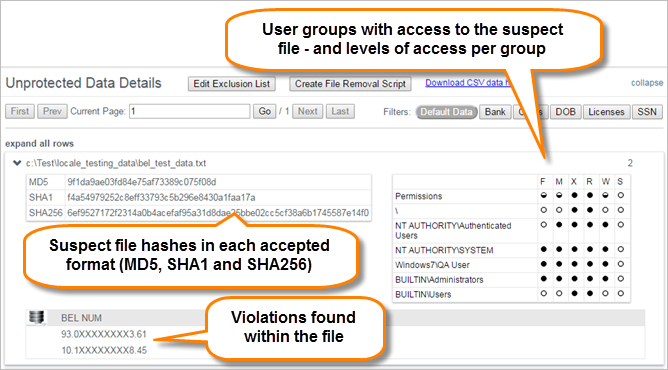Click the Edit Exclusion List button
The width and height of the screenshot is (668, 370).
232,84
